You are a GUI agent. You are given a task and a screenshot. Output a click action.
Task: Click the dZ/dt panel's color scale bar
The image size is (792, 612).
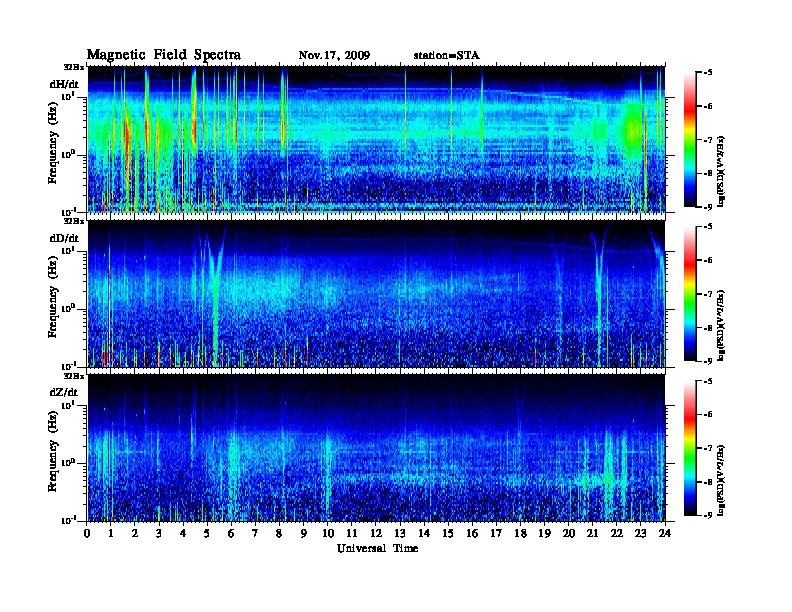click(x=689, y=448)
